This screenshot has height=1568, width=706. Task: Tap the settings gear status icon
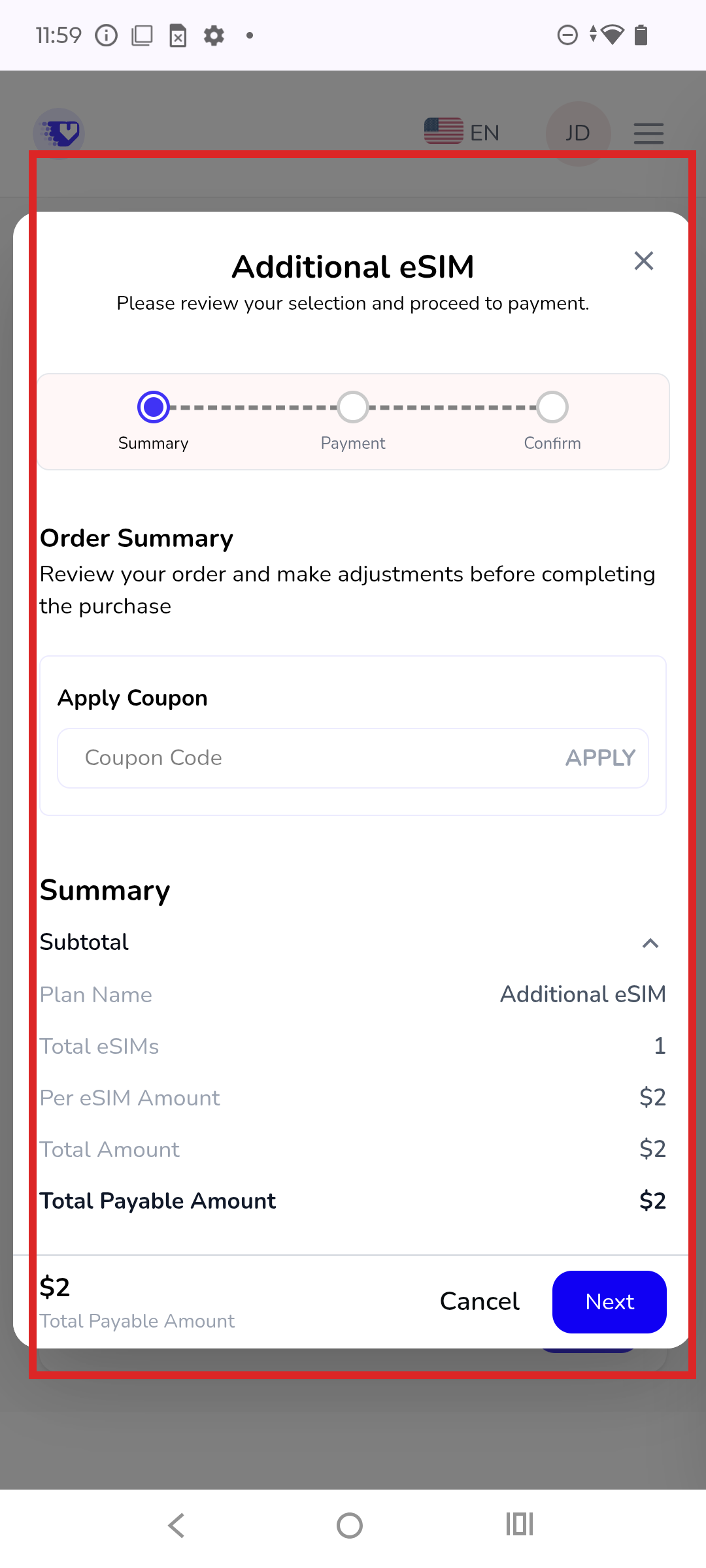(214, 35)
